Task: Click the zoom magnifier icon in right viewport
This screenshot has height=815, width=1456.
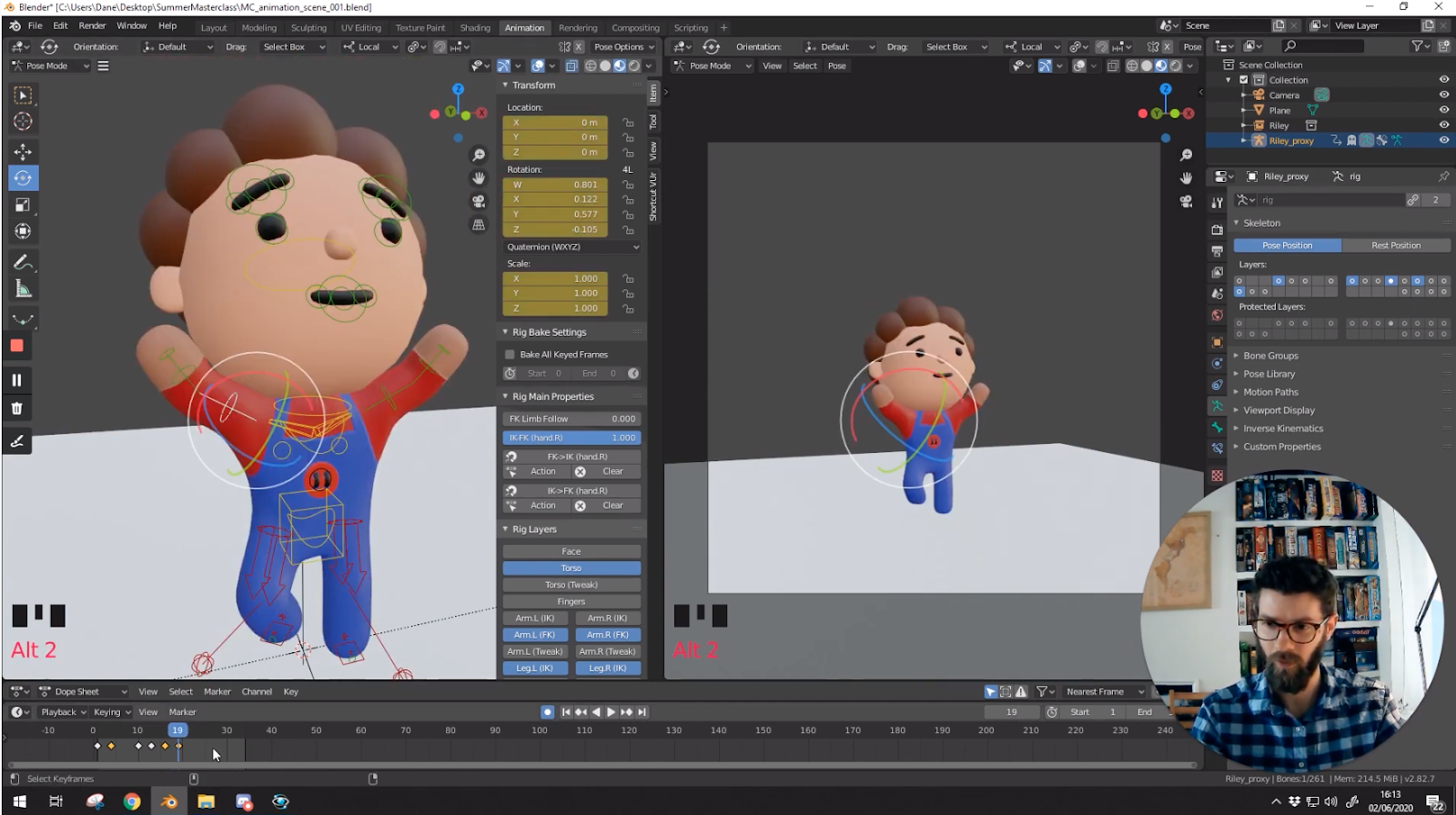Action: tap(1186, 156)
